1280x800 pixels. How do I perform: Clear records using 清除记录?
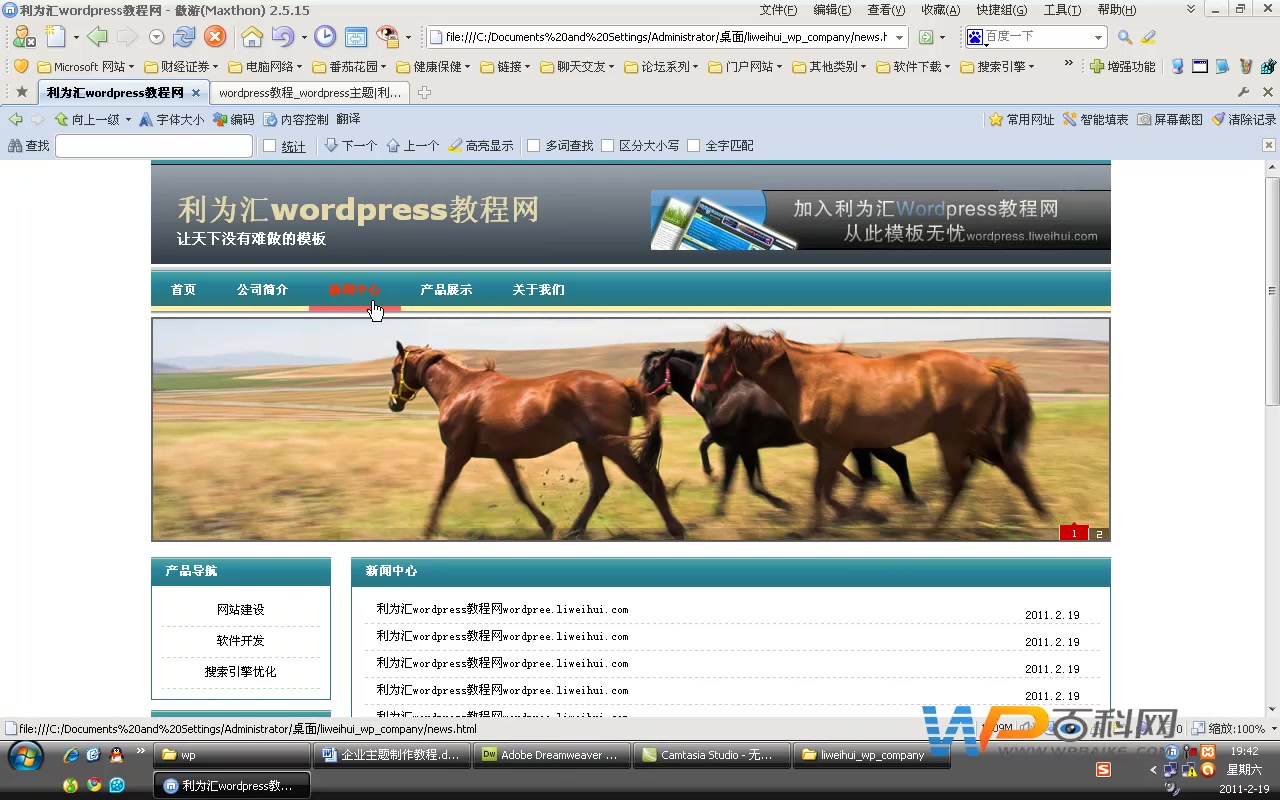click(x=1245, y=118)
